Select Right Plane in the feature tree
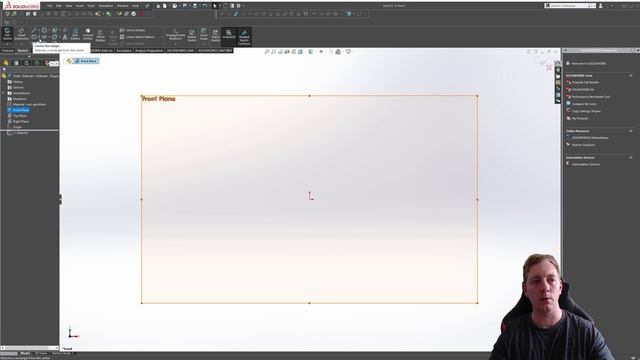The height and width of the screenshot is (360, 640). (18, 122)
